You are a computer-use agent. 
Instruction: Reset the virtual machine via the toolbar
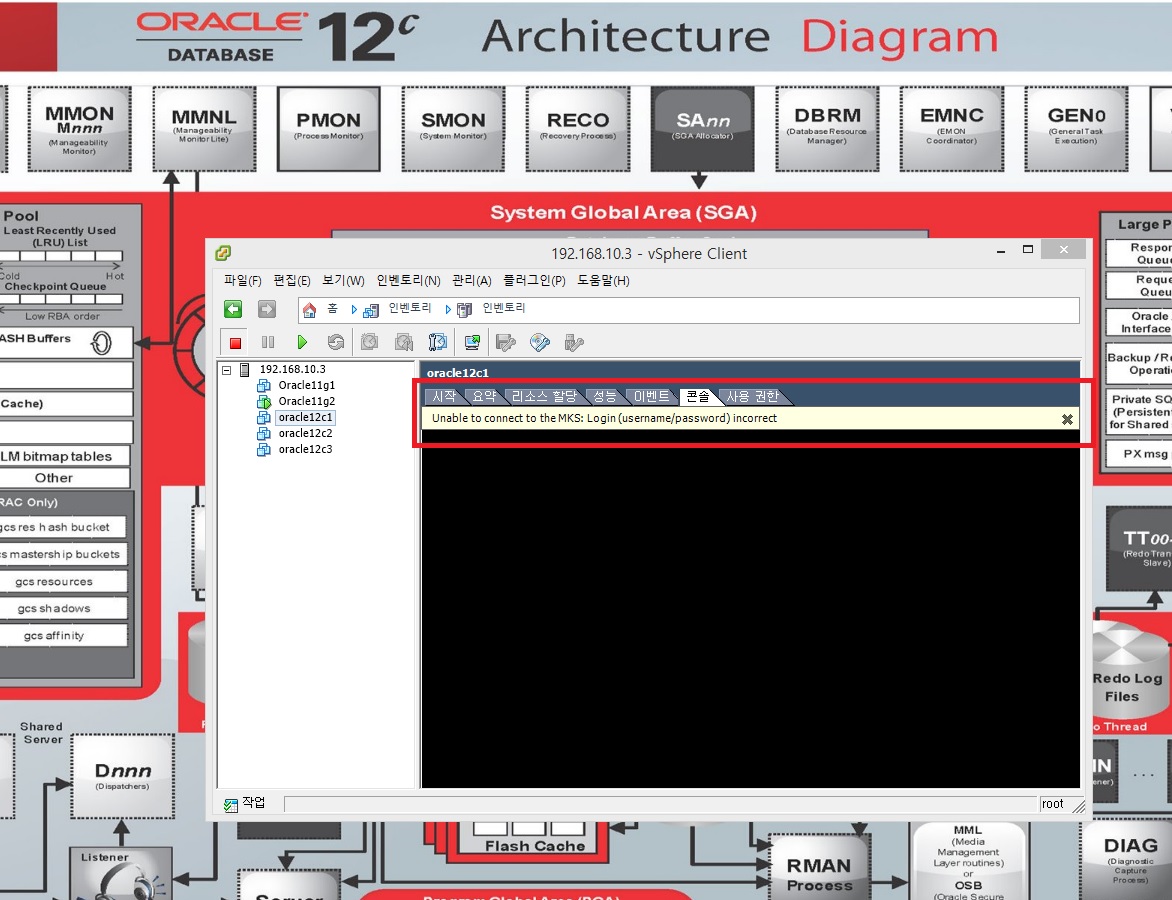(336, 342)
